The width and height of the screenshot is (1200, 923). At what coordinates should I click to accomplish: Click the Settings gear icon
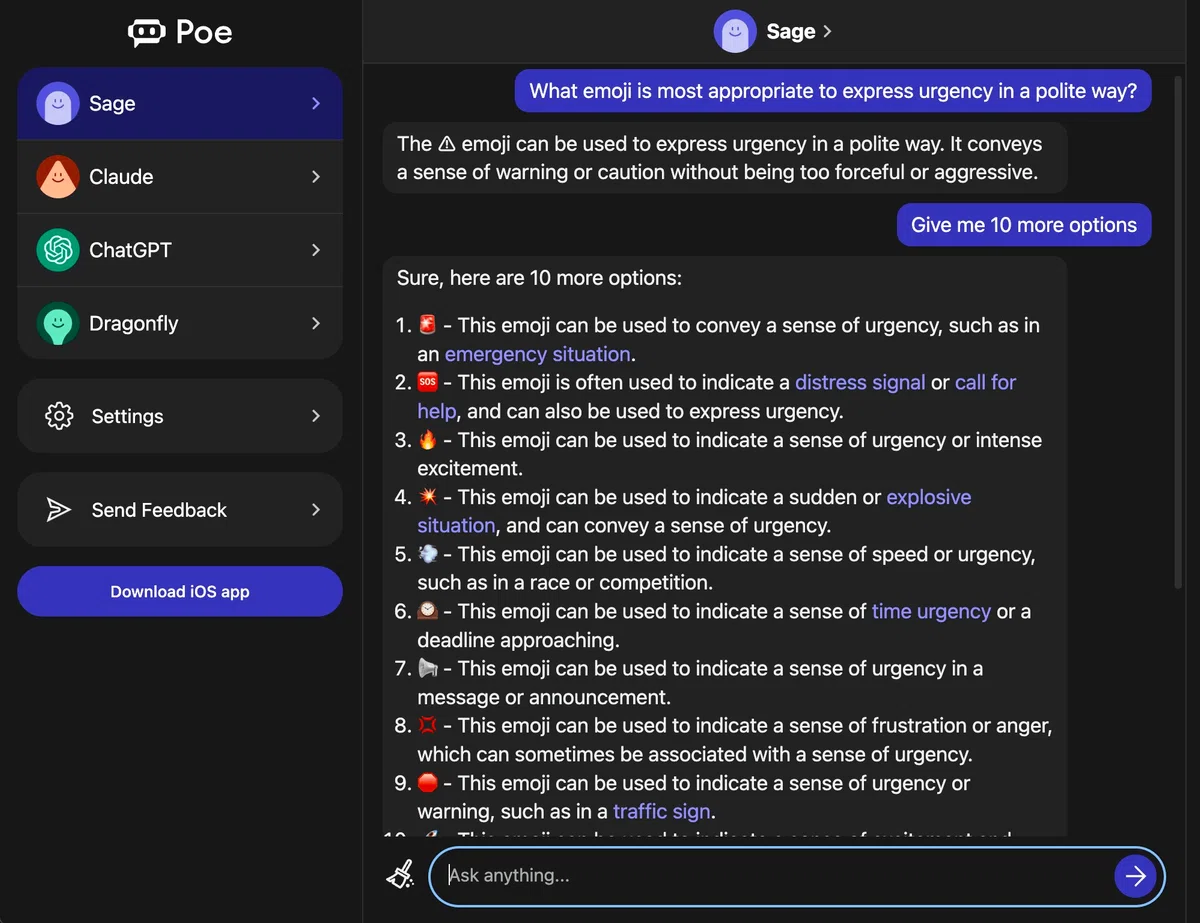tap(59, 416)
